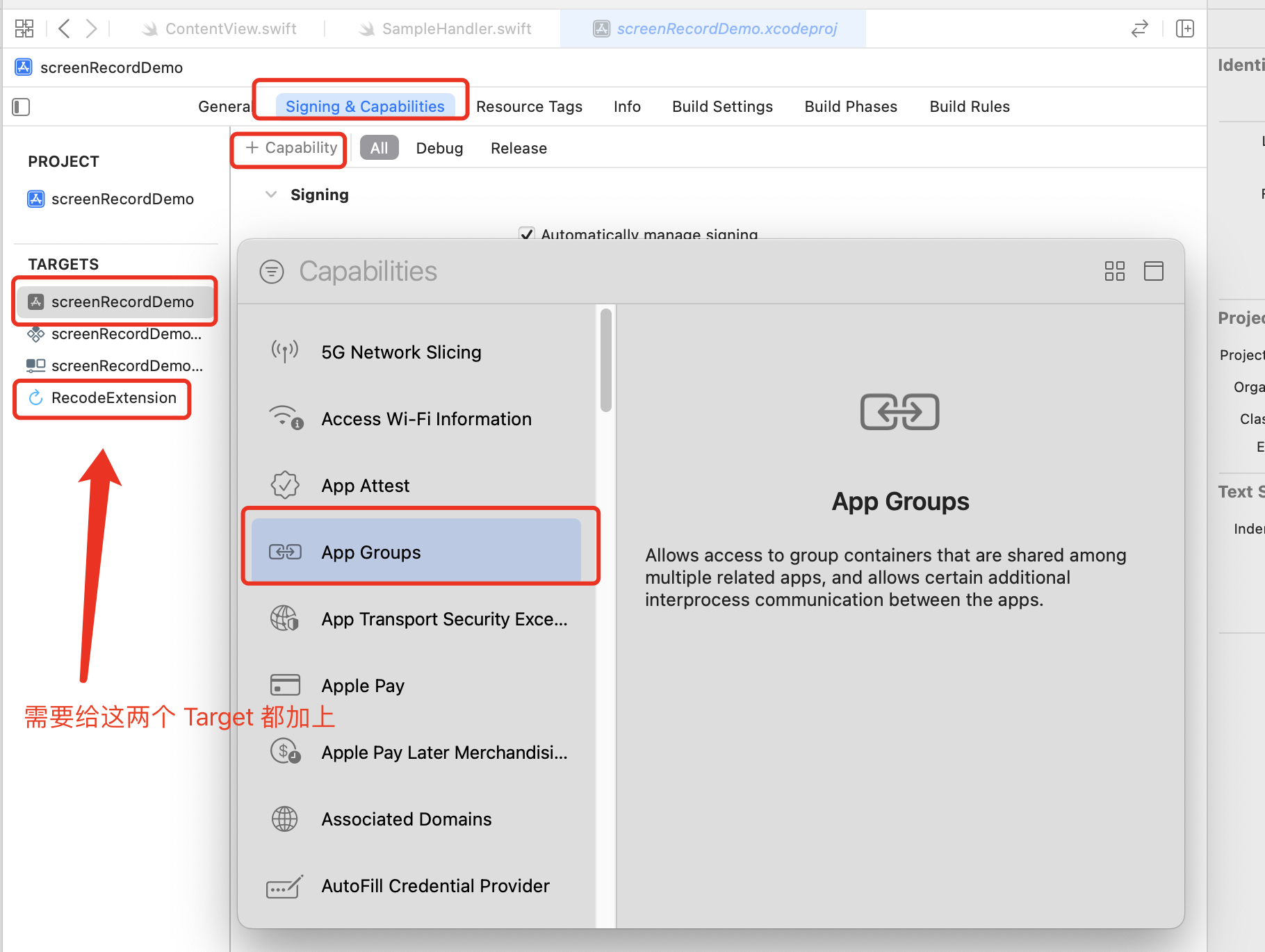1265x952 pixels.
Task: Toggle the editor swap arrows icon
Action: (x=1140, y=28)
